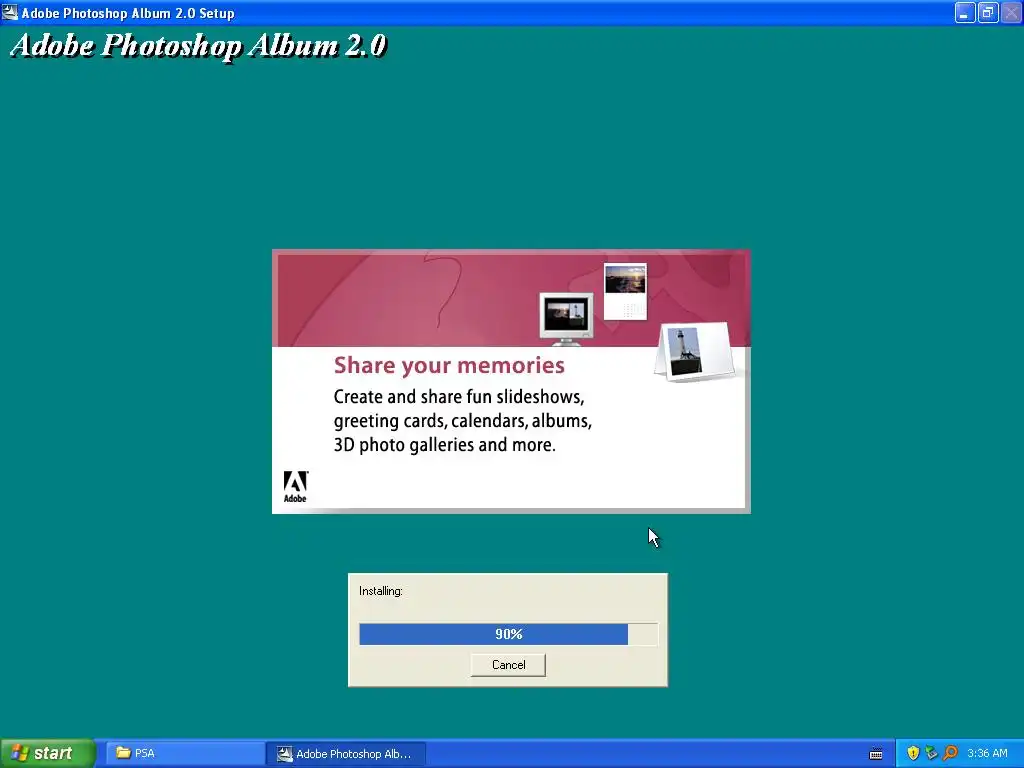Switch to the PSA folder taskbar button
This screenshot has height=768, width=1024.
[x=184, y=753]
